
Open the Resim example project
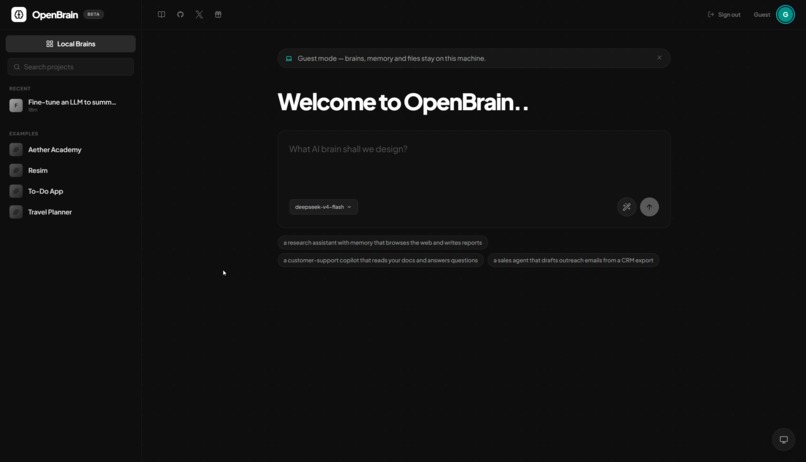pos(70,170)
